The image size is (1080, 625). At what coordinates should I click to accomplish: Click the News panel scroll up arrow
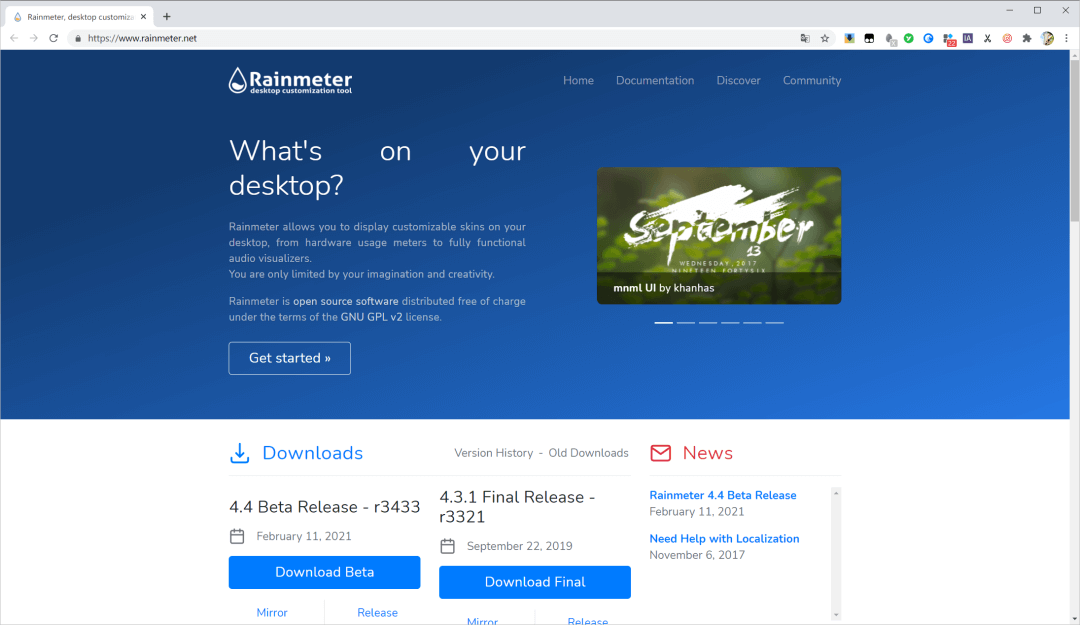[x=835, y=493]
